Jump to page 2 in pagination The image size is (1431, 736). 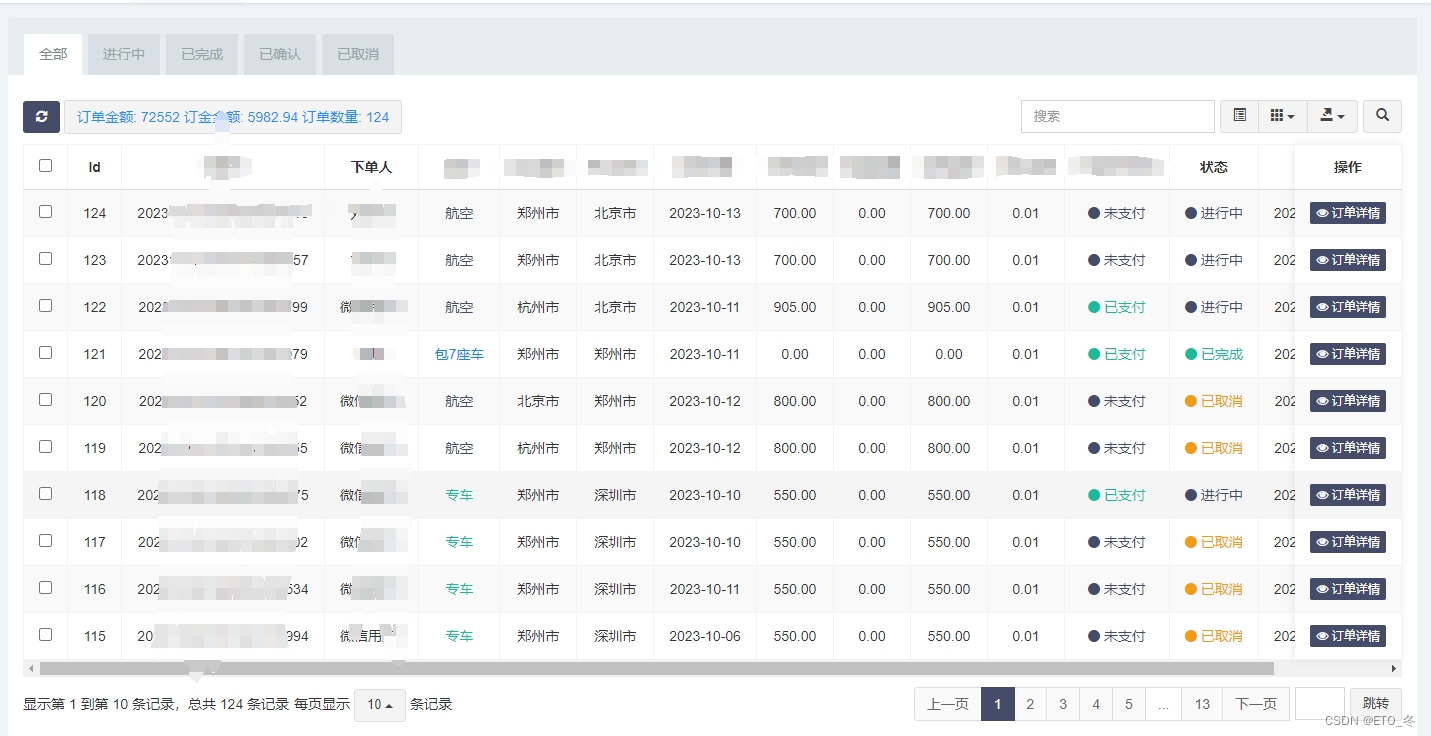(x=1030, y=704)
